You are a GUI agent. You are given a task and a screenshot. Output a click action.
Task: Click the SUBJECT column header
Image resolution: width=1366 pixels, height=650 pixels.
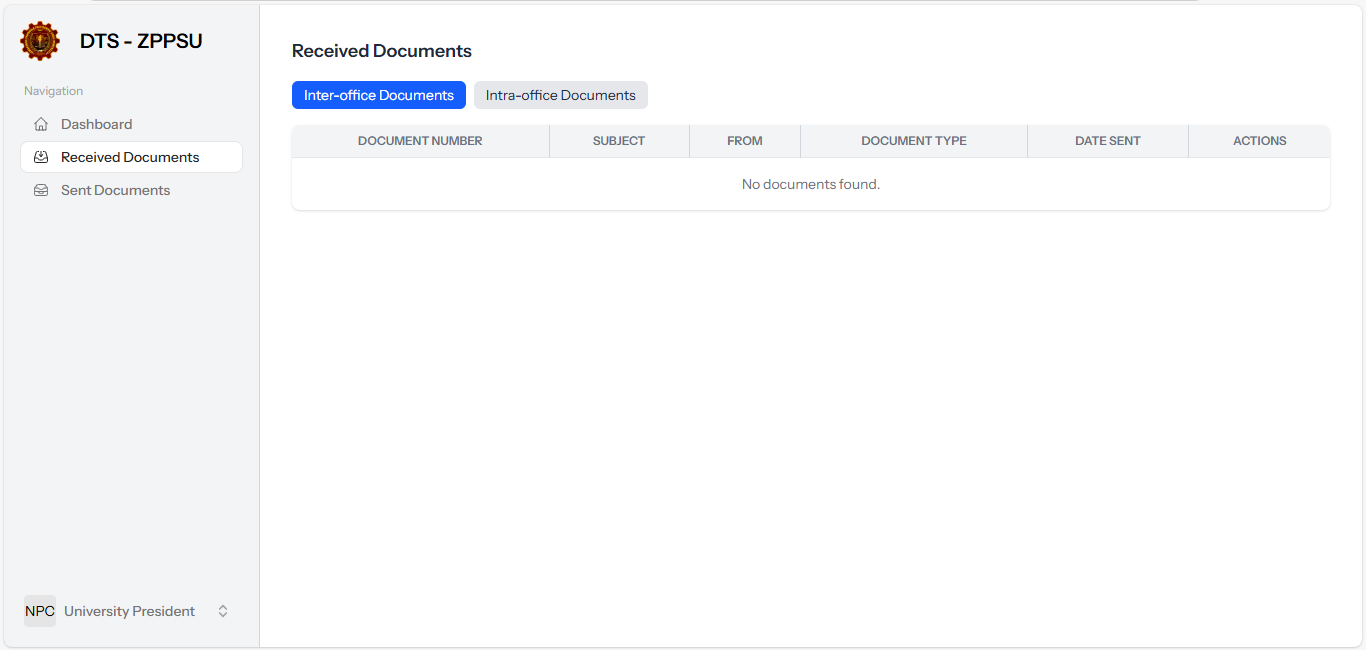619,140
